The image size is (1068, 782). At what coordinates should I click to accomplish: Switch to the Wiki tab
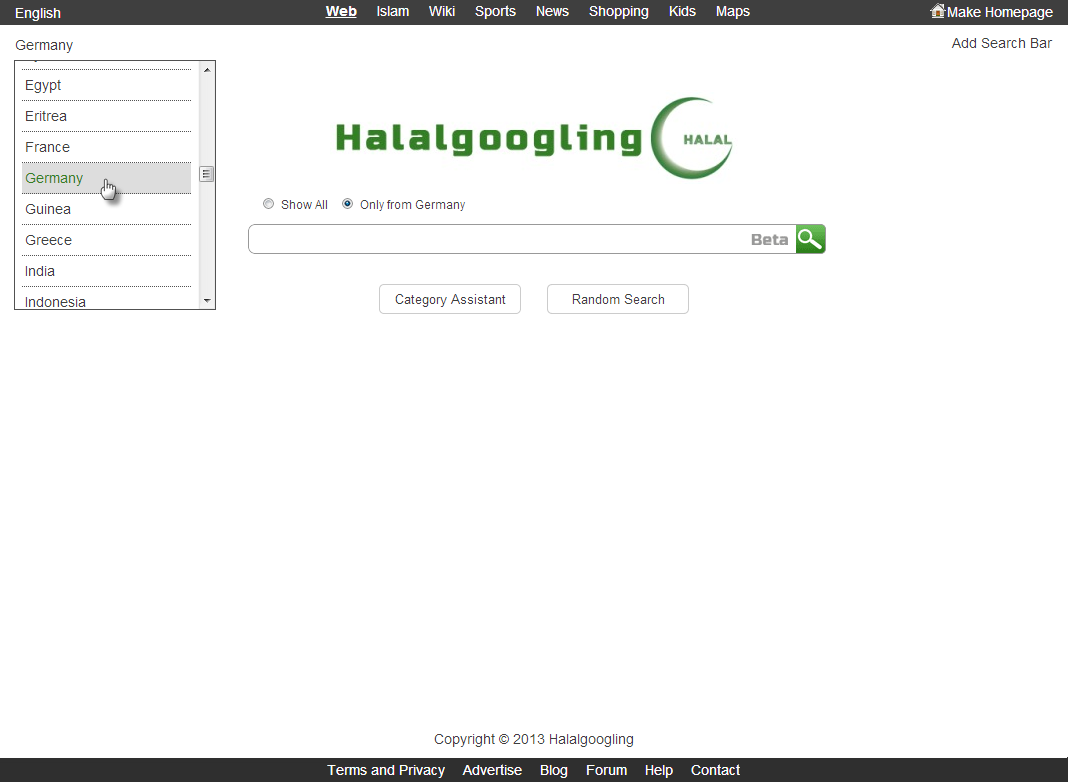[442, 12]
